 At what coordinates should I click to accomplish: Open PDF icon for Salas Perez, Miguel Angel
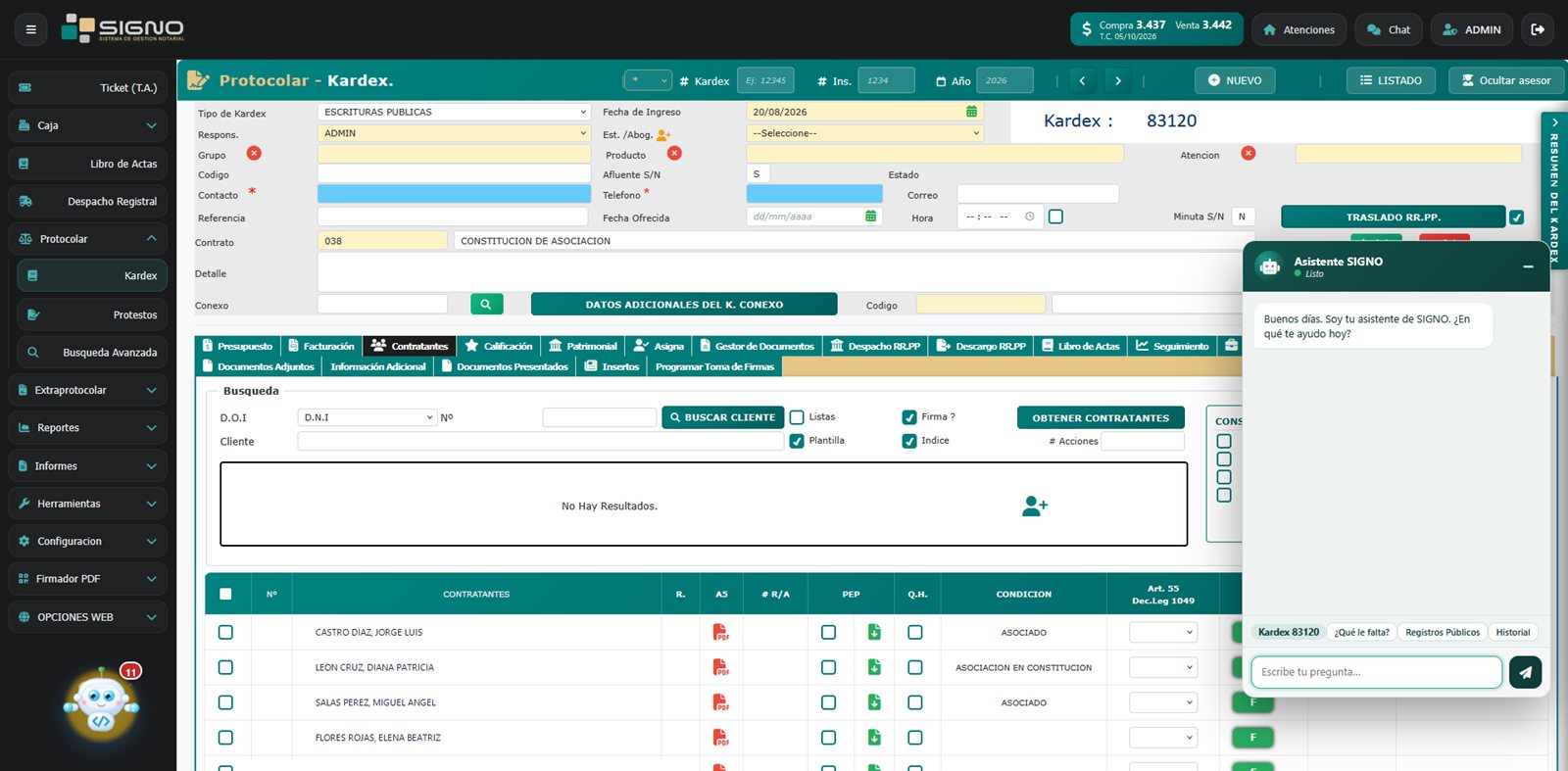[720, 702]
